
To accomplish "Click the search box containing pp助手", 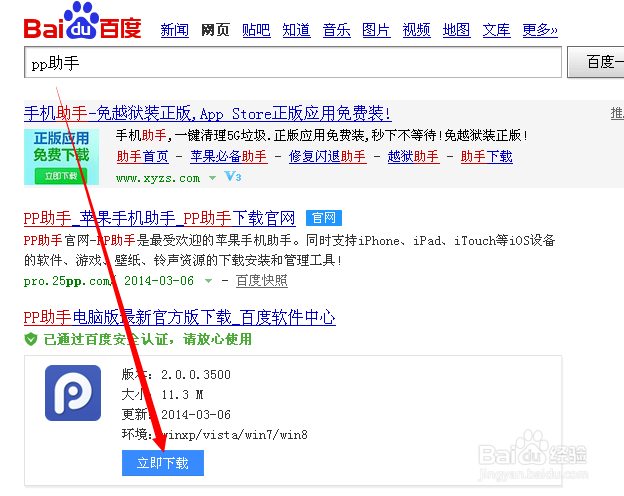I will 293,62.
